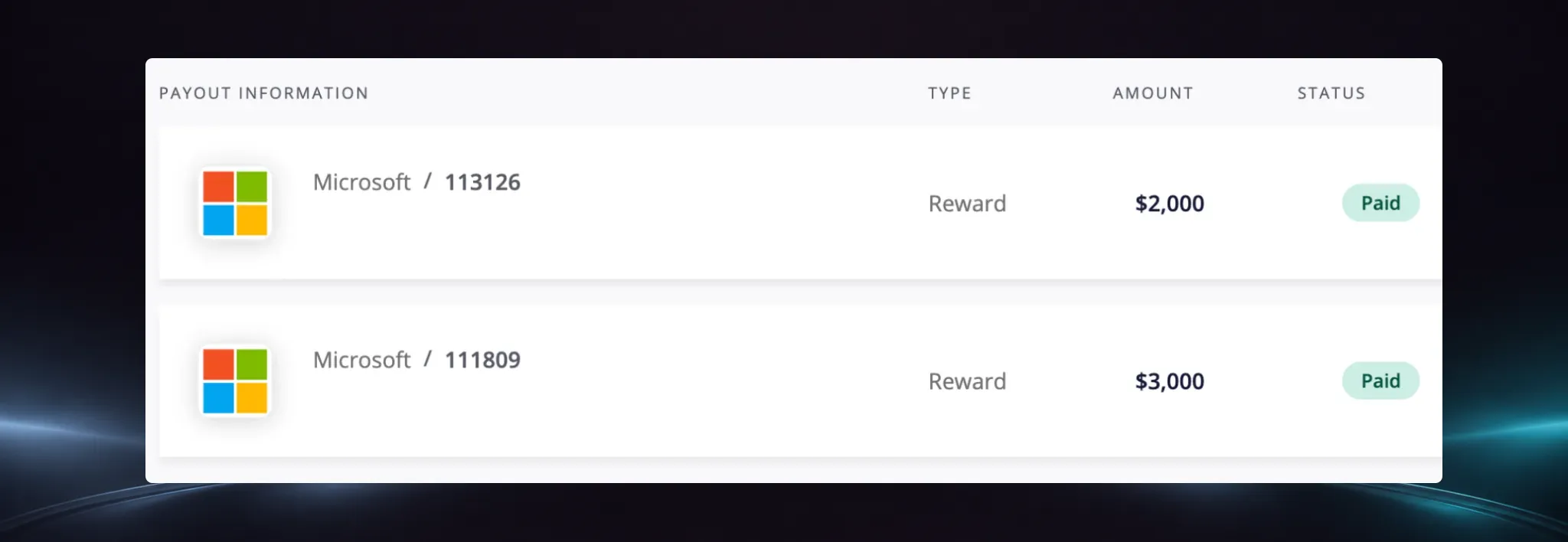Select the $3,000 amount value
The height and width of the screenshot is (542, 1568).
click(x=1169, y=381)
